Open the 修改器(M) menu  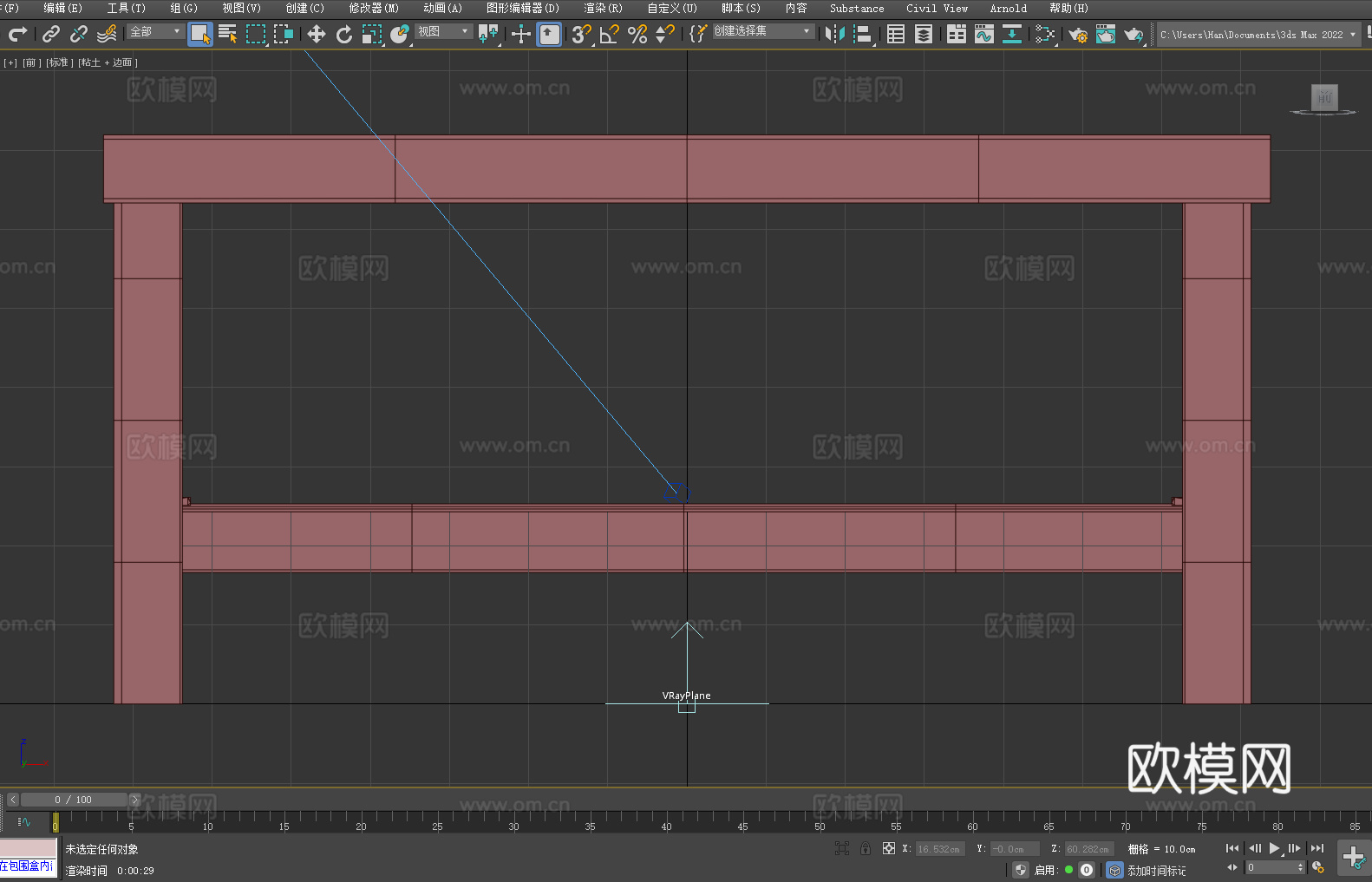(374, 8)
